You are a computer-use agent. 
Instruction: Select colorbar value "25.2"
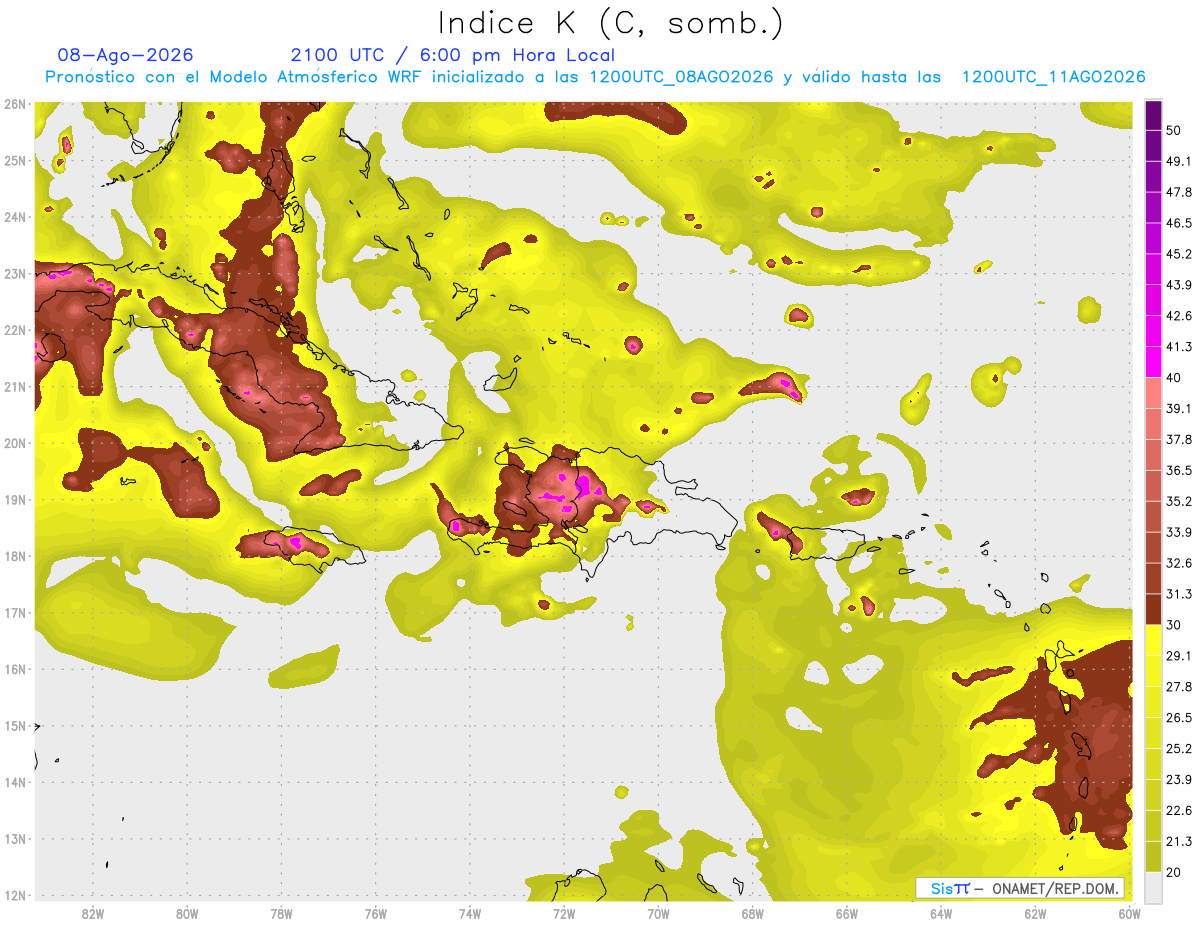tap(1179, 749)
